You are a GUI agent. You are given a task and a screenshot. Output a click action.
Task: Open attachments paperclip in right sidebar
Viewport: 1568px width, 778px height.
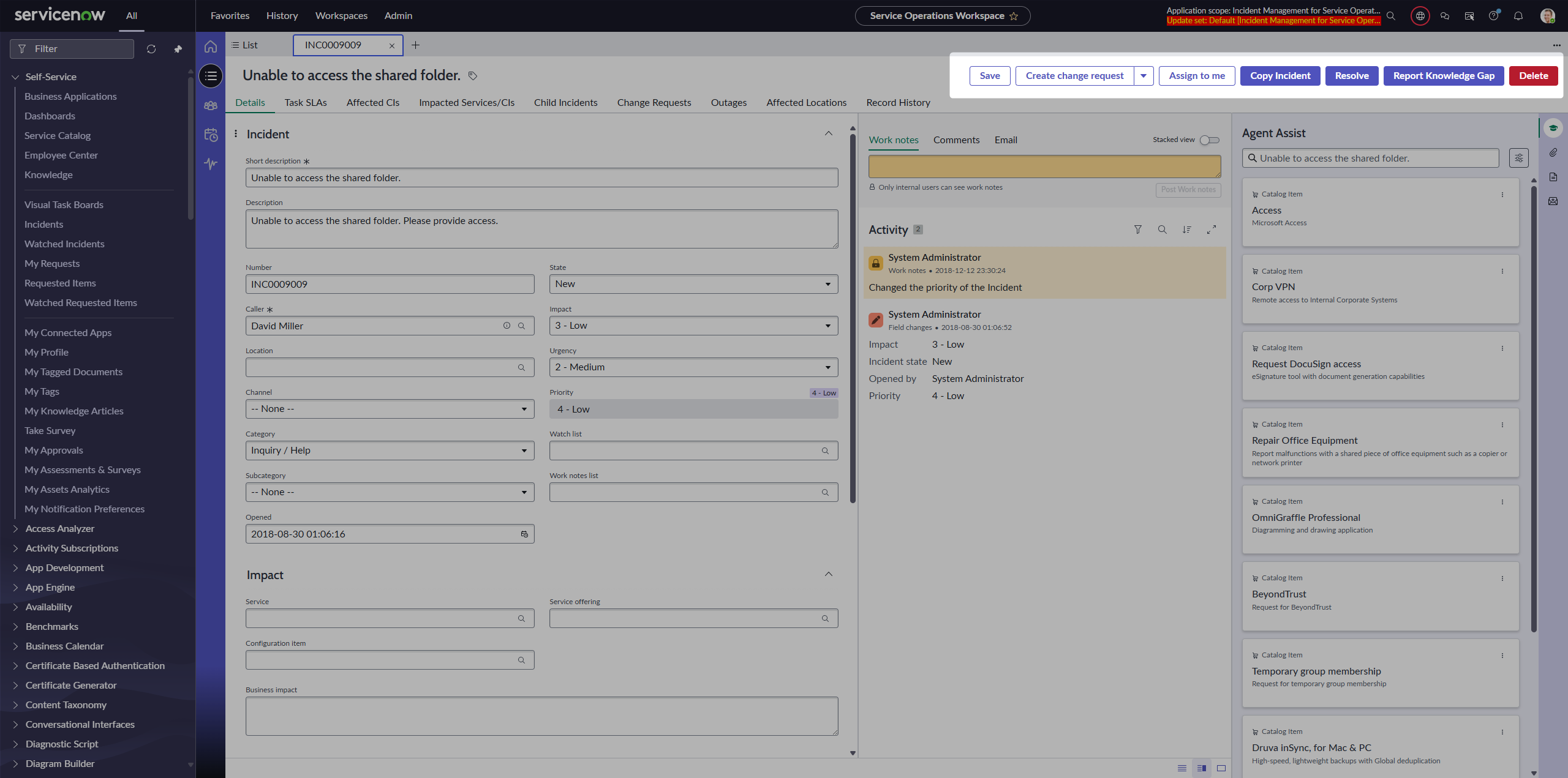click(1553, 152)
